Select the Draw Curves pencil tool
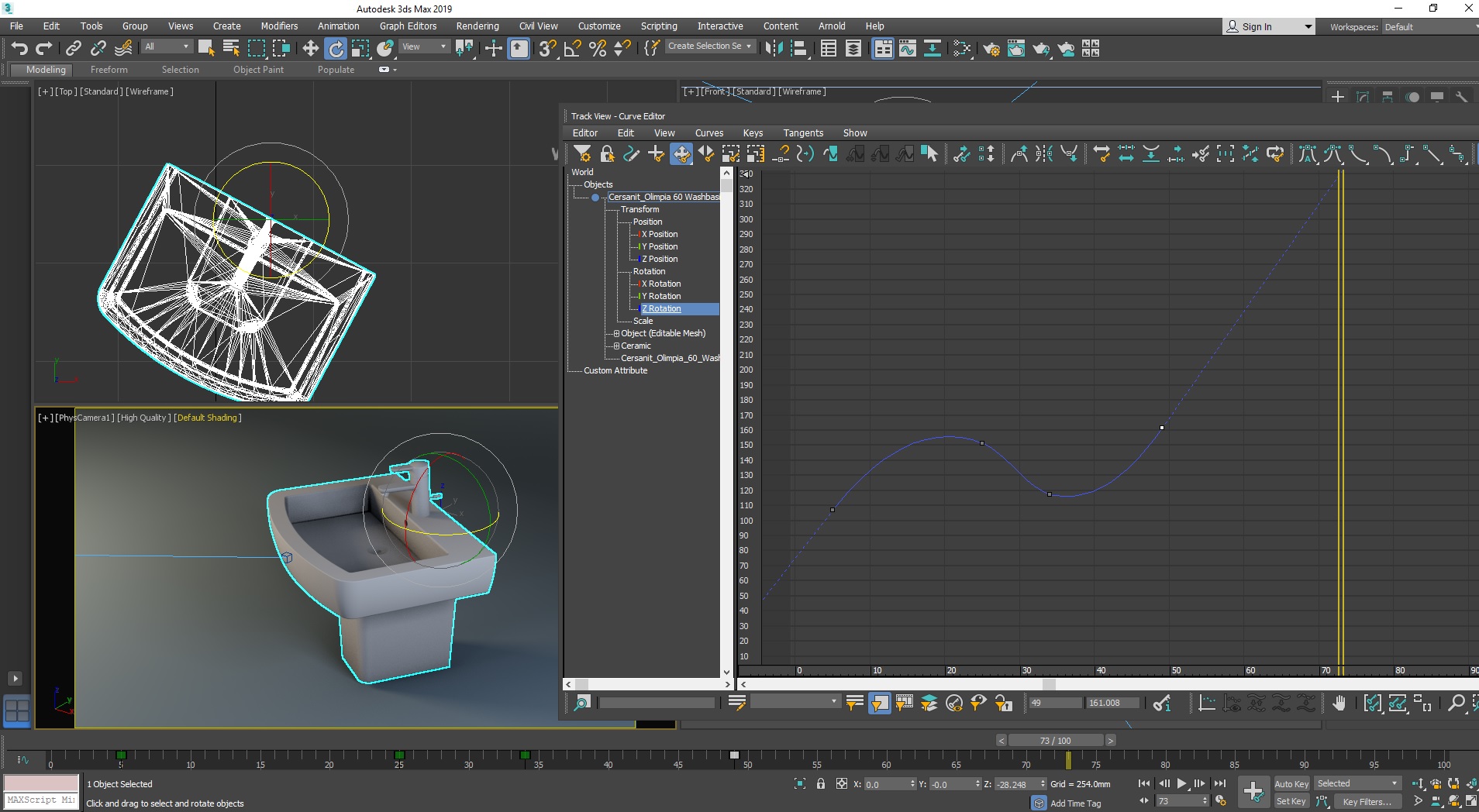The image size is (1479, 812). click(632, 154)
